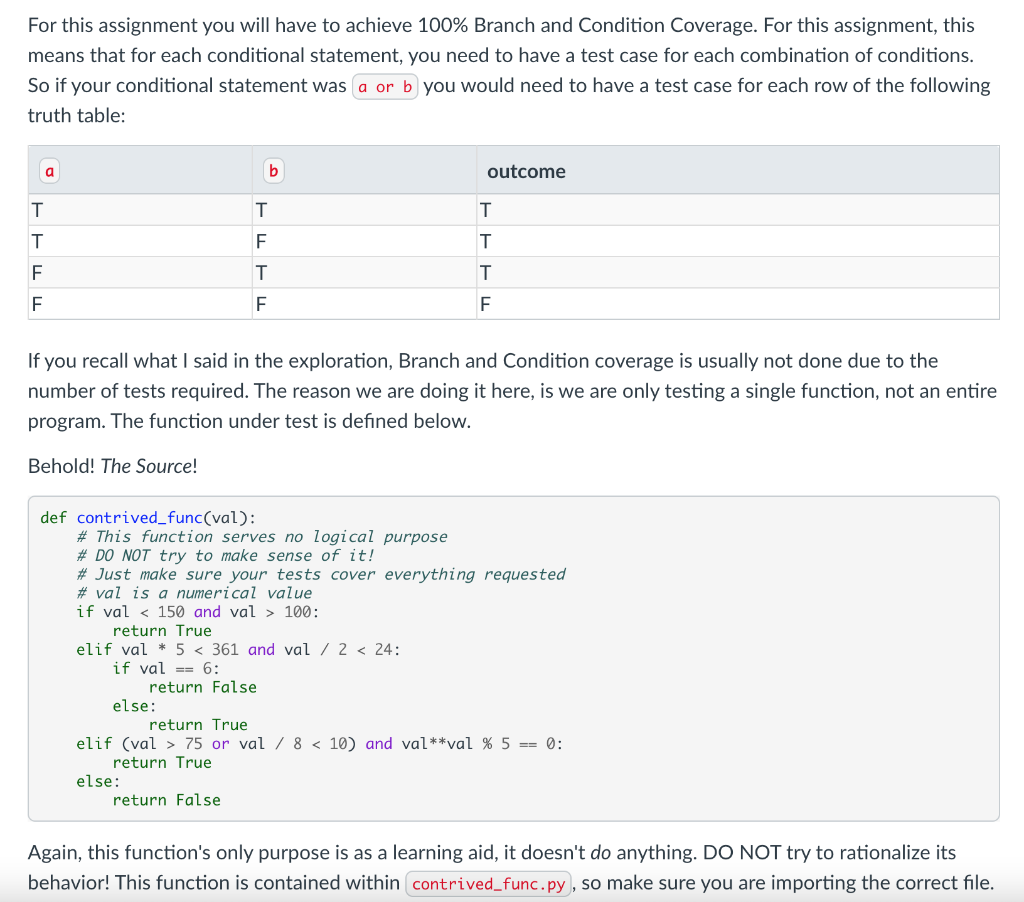Click the last table row showing F F F

pyautogui.click(x=300, y=303)
